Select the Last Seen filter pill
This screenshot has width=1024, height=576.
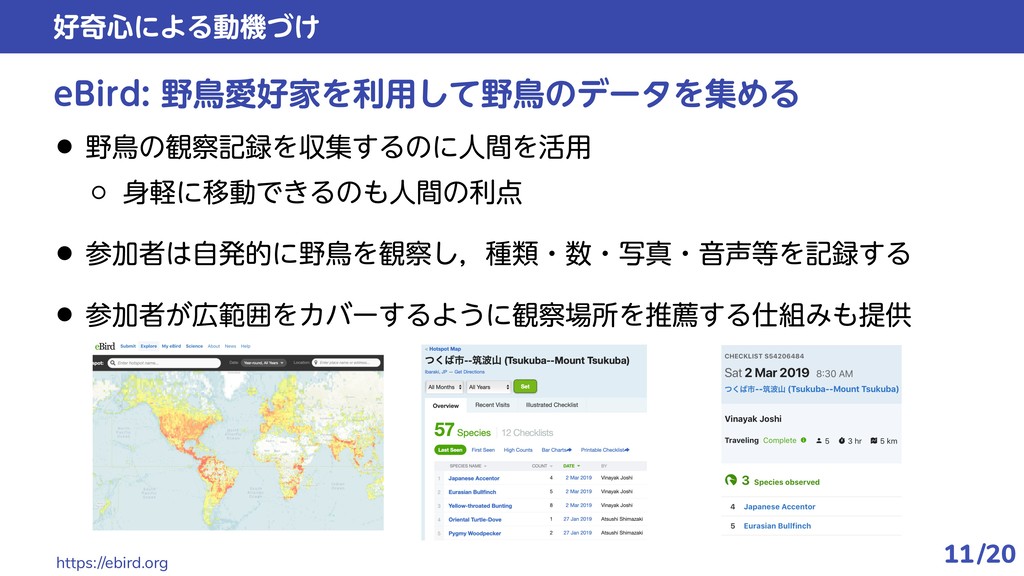click(450, 450)
